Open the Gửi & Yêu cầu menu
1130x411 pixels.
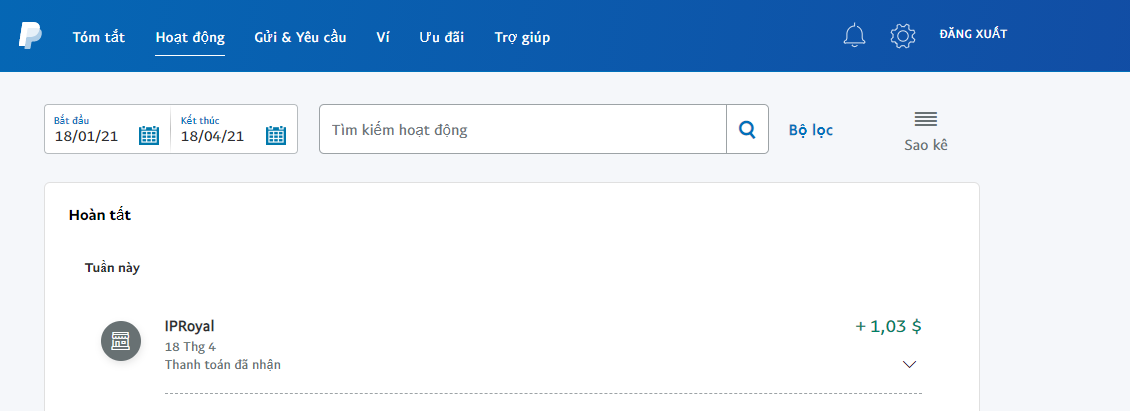300,38
